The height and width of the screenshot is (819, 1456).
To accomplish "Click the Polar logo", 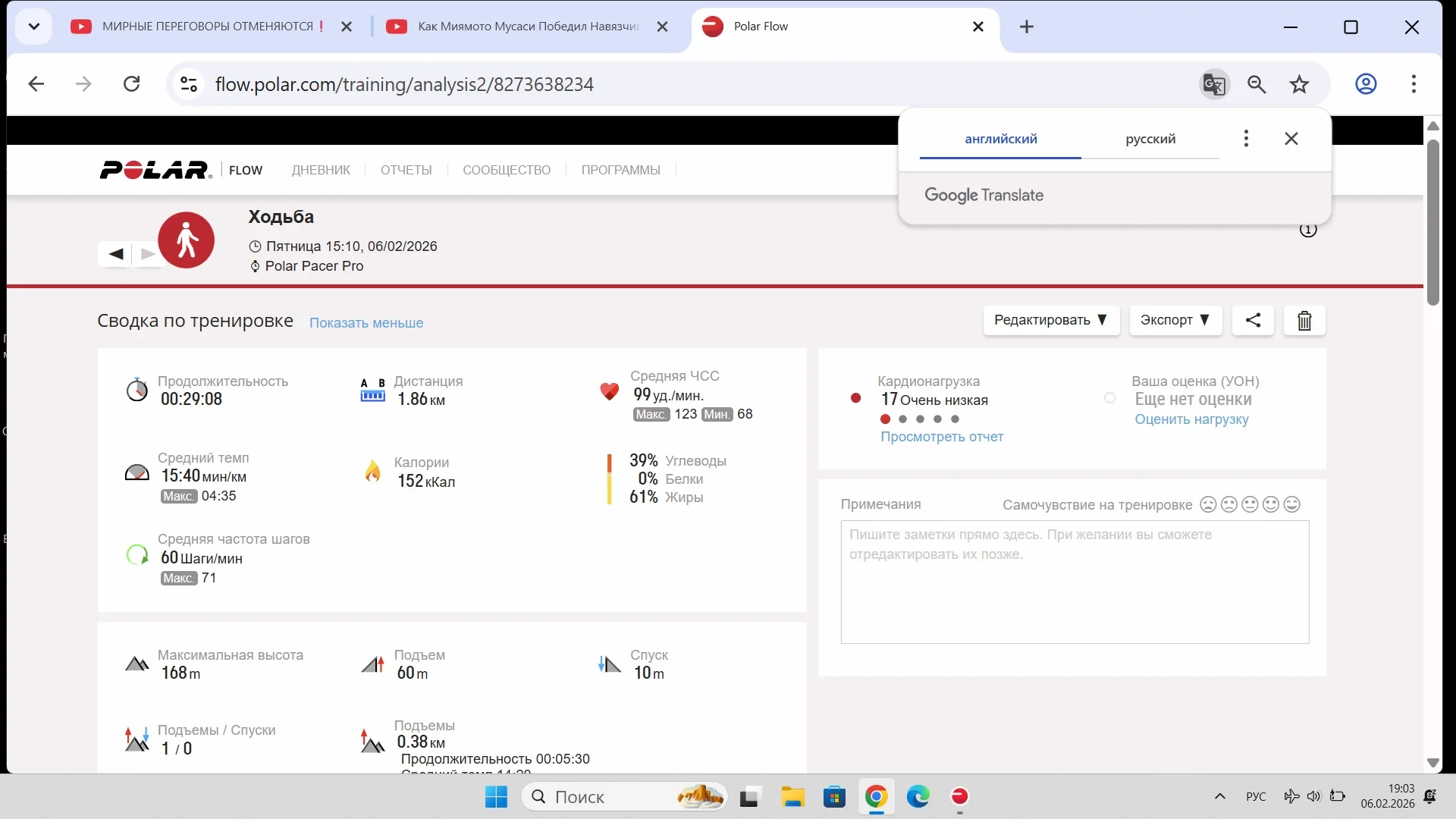I will point(155,170).
